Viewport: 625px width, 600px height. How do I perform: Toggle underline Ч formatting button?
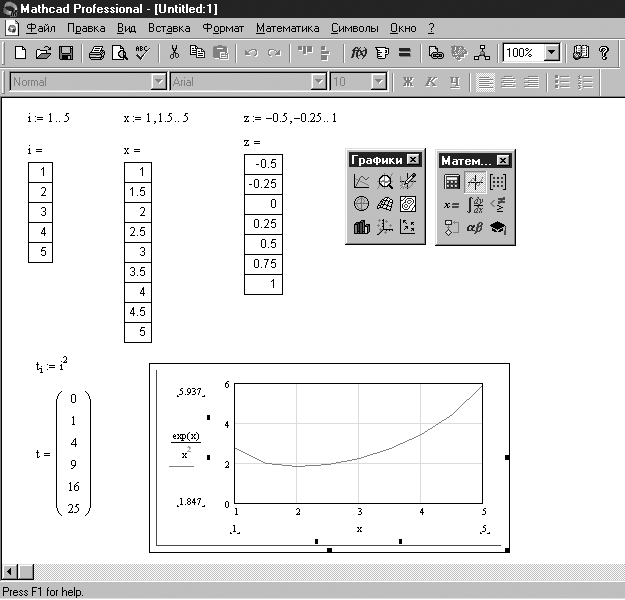point(454,82)
